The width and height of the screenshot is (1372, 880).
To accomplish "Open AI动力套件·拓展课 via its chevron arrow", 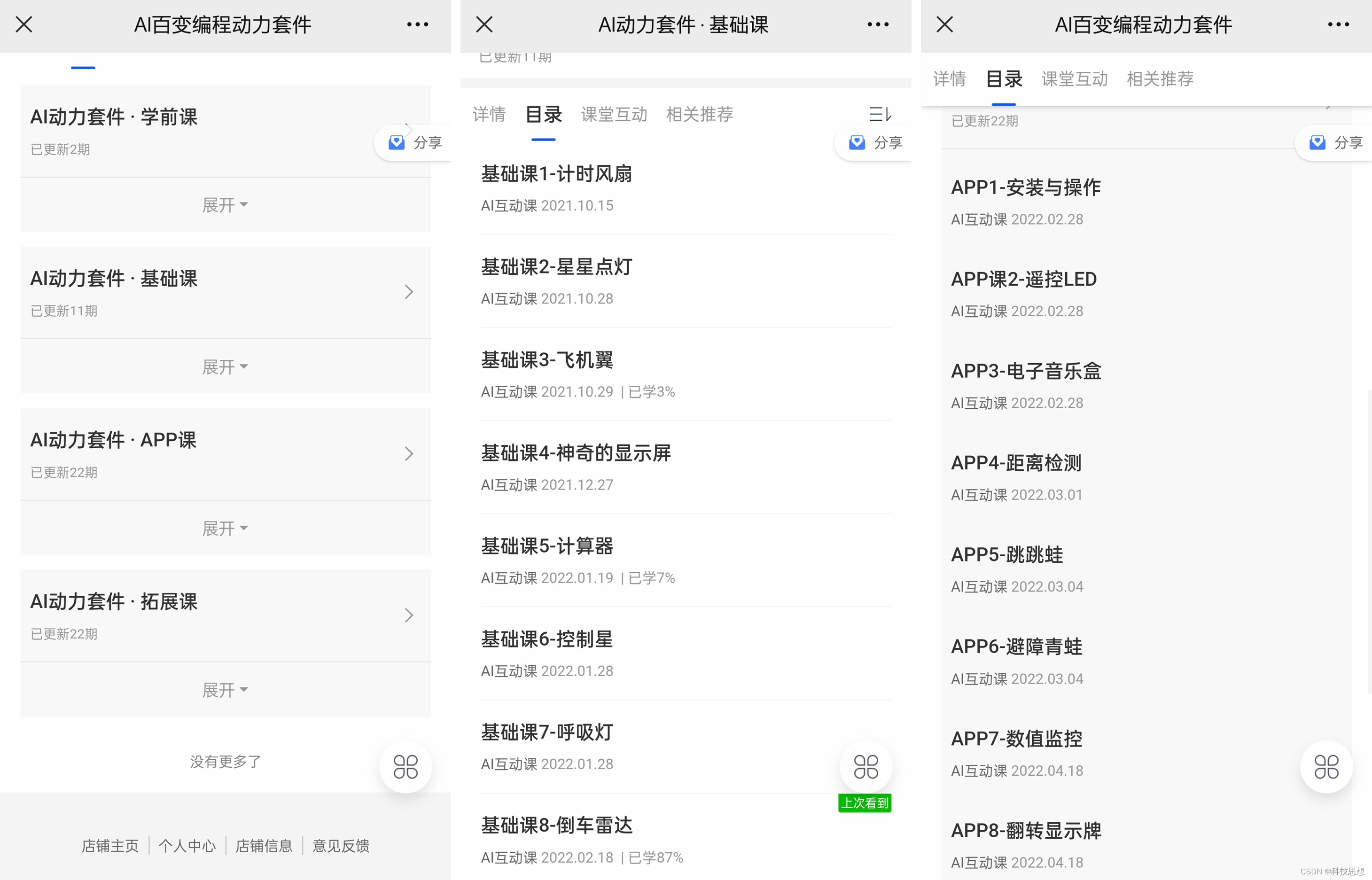I will pos(409,615).
